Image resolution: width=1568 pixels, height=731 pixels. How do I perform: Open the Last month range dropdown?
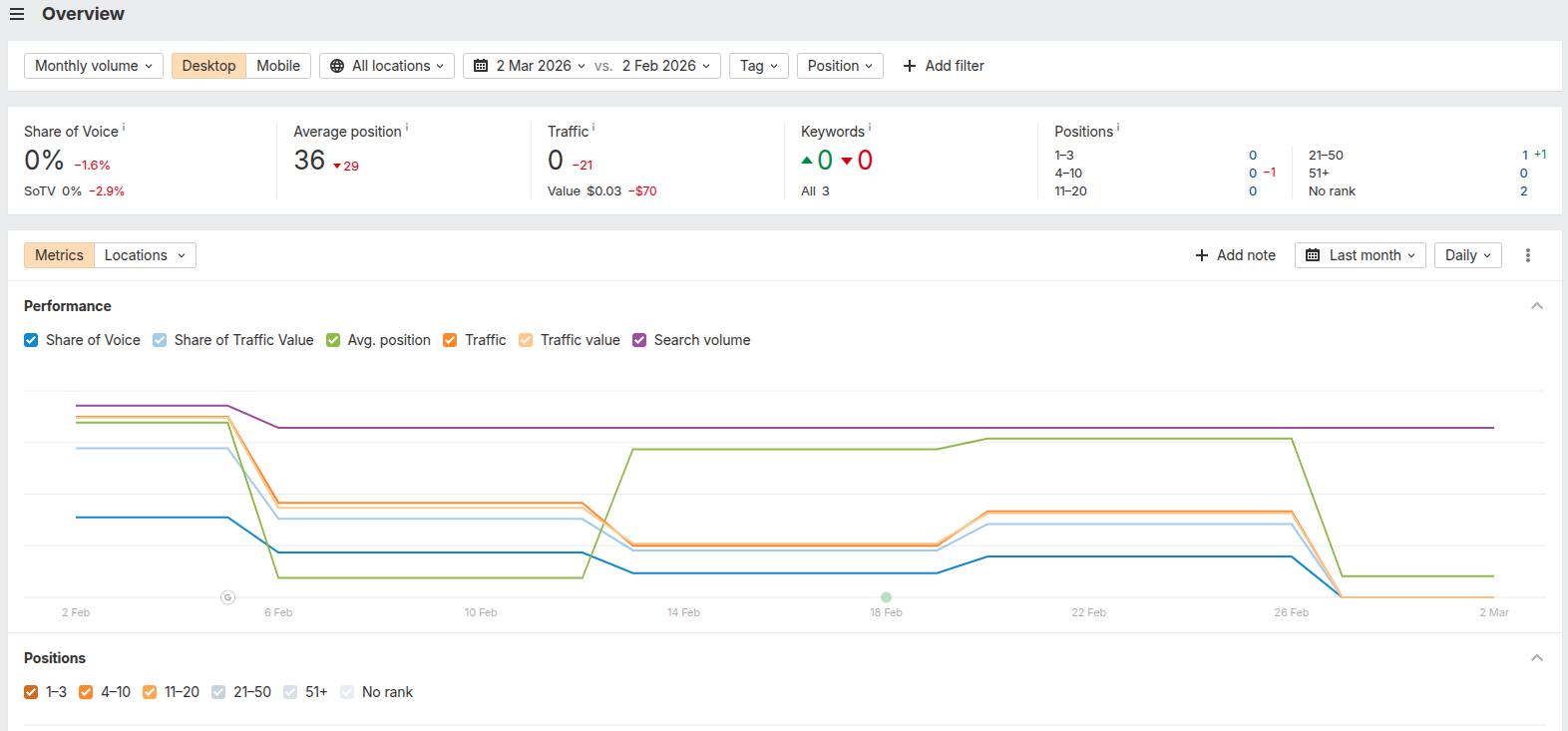click(1361, 255)
